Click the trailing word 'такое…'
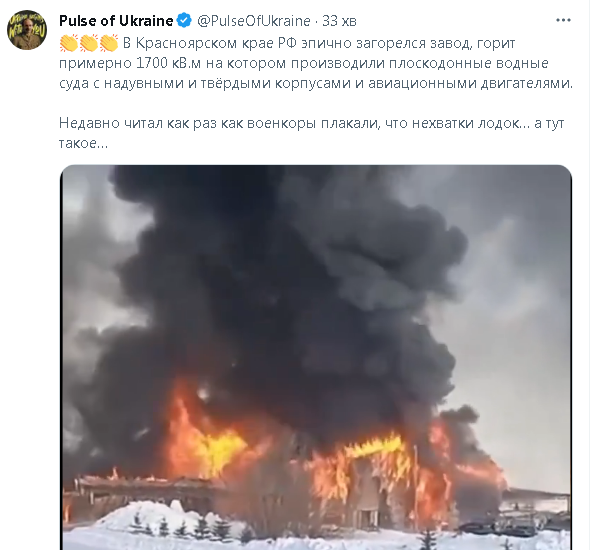The width and height of the screenshot is (599, 550). click(x=83, y=143)
